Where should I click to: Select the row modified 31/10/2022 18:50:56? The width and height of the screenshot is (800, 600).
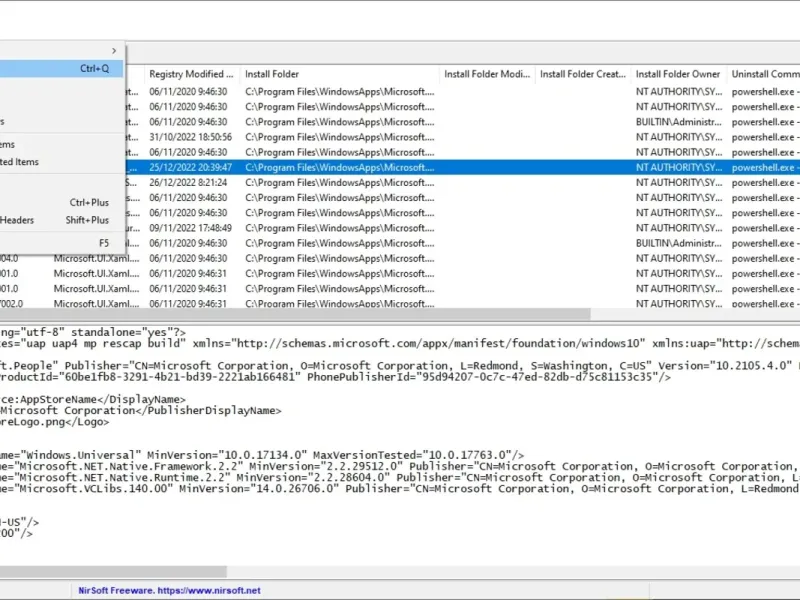pos(462,137)
